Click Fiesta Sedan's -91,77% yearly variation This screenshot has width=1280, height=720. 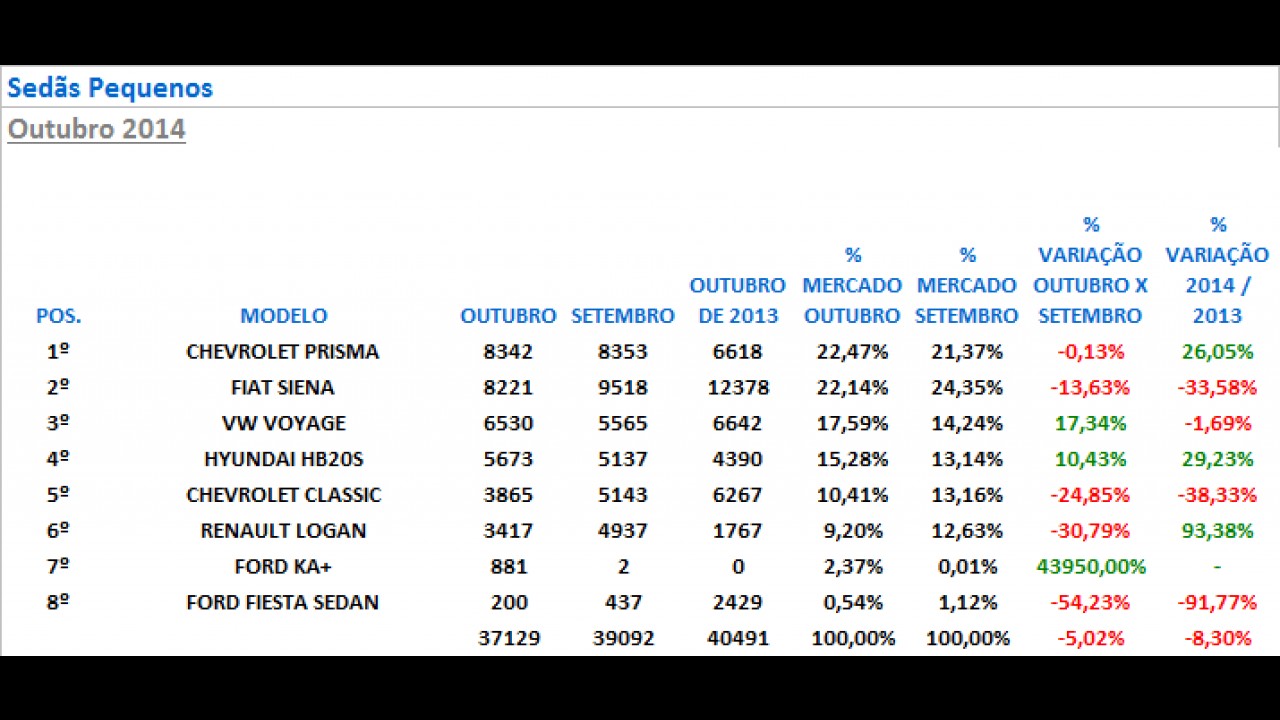[x=1217, y=603]
